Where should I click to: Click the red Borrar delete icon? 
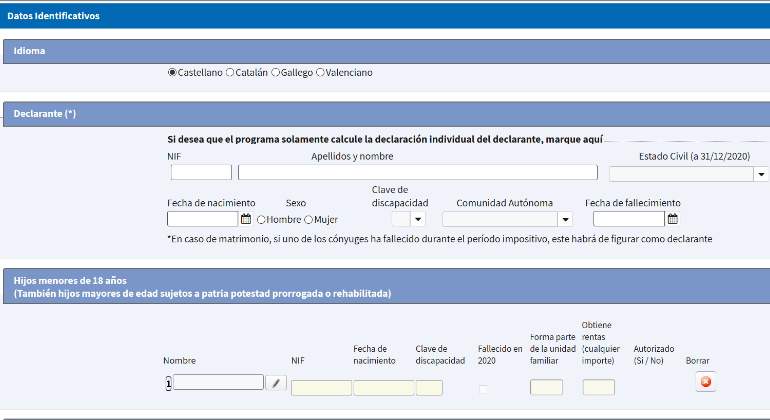coord(706,382)
